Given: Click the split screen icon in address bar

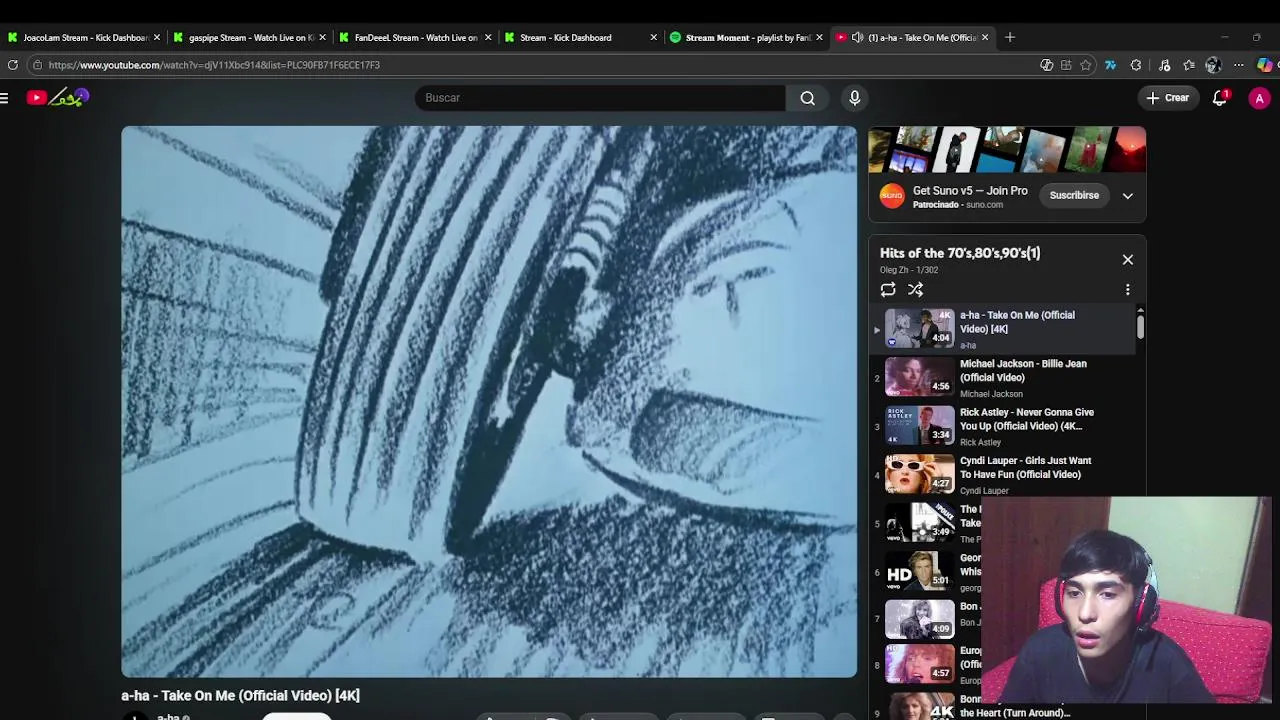Looking at the screenshot, I should (x=1066, y=65).
